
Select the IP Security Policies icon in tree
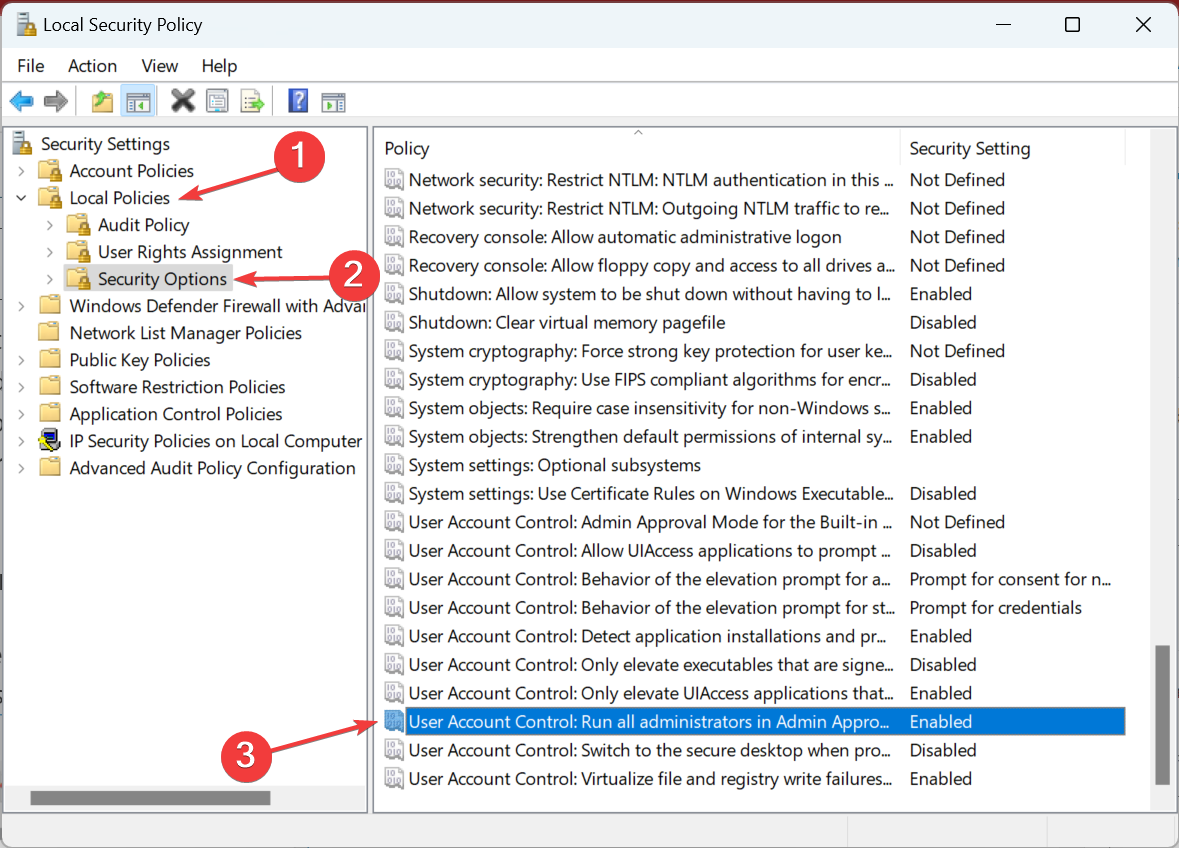pos(49,441)
